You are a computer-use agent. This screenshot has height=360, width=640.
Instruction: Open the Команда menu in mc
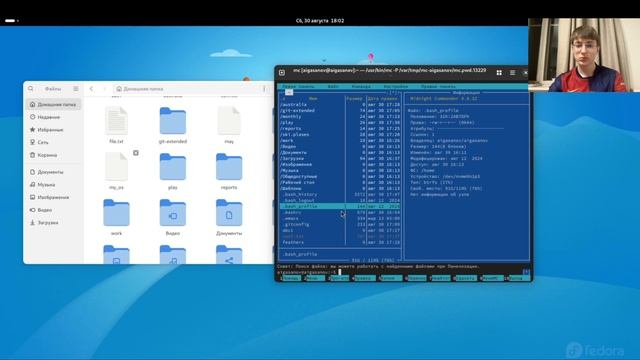(x=361, y=87)
